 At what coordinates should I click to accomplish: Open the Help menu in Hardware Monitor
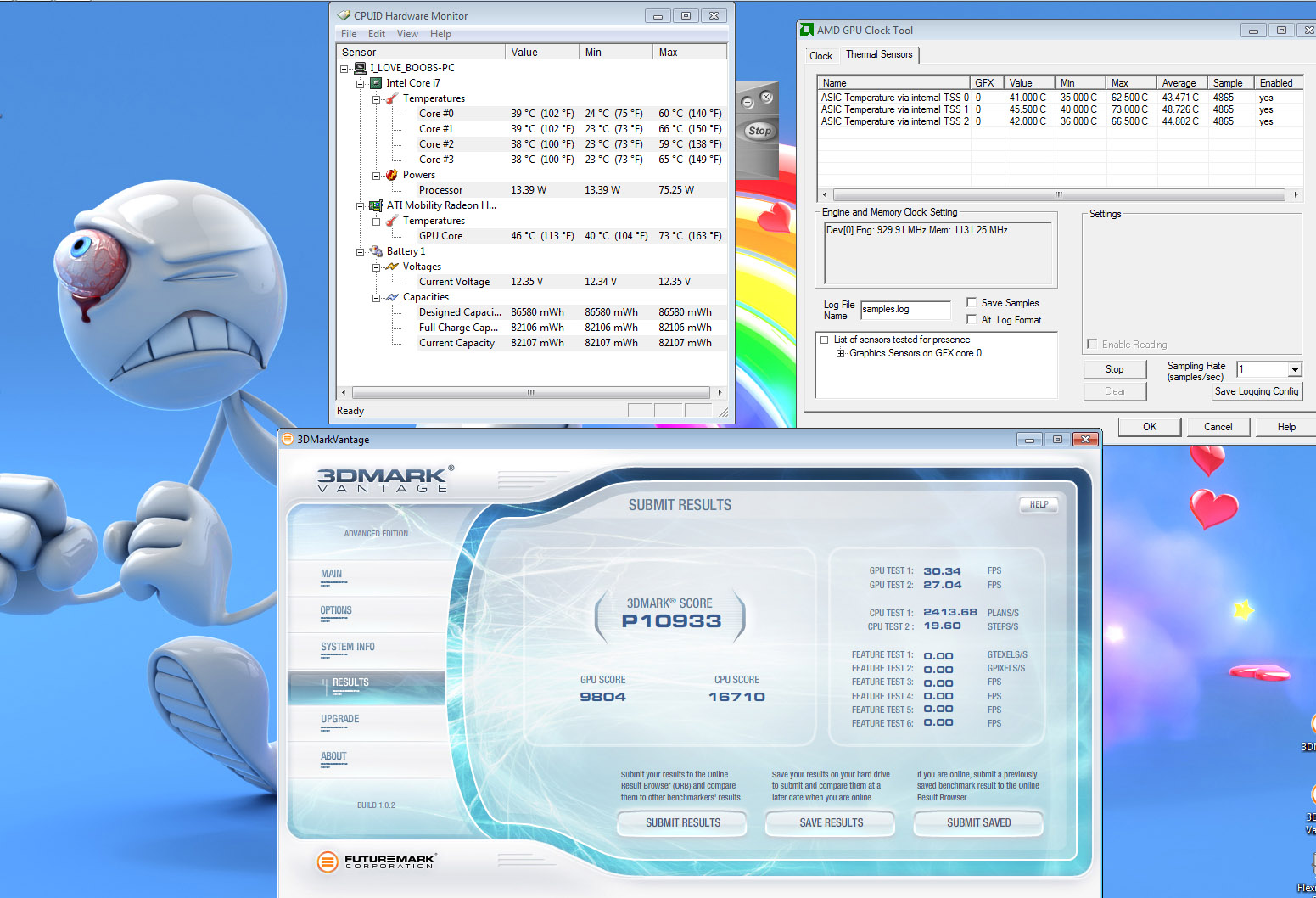[440, 34]
